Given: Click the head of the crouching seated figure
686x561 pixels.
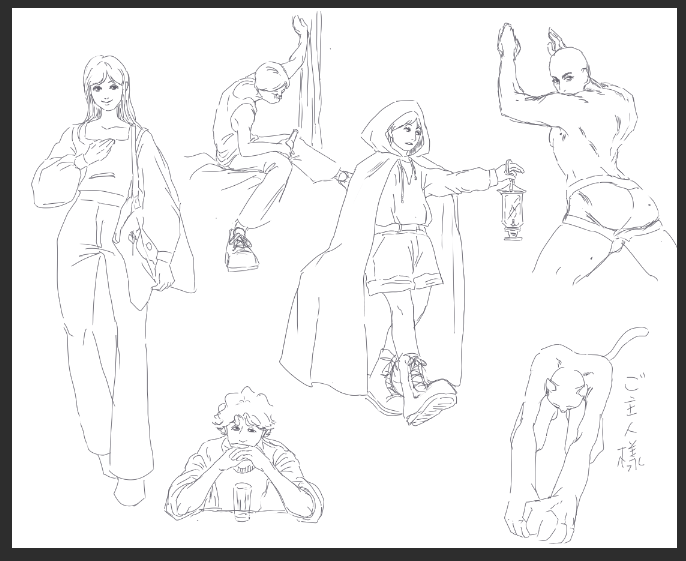Looking at the screenshot, I should click(x=271, y=82).
